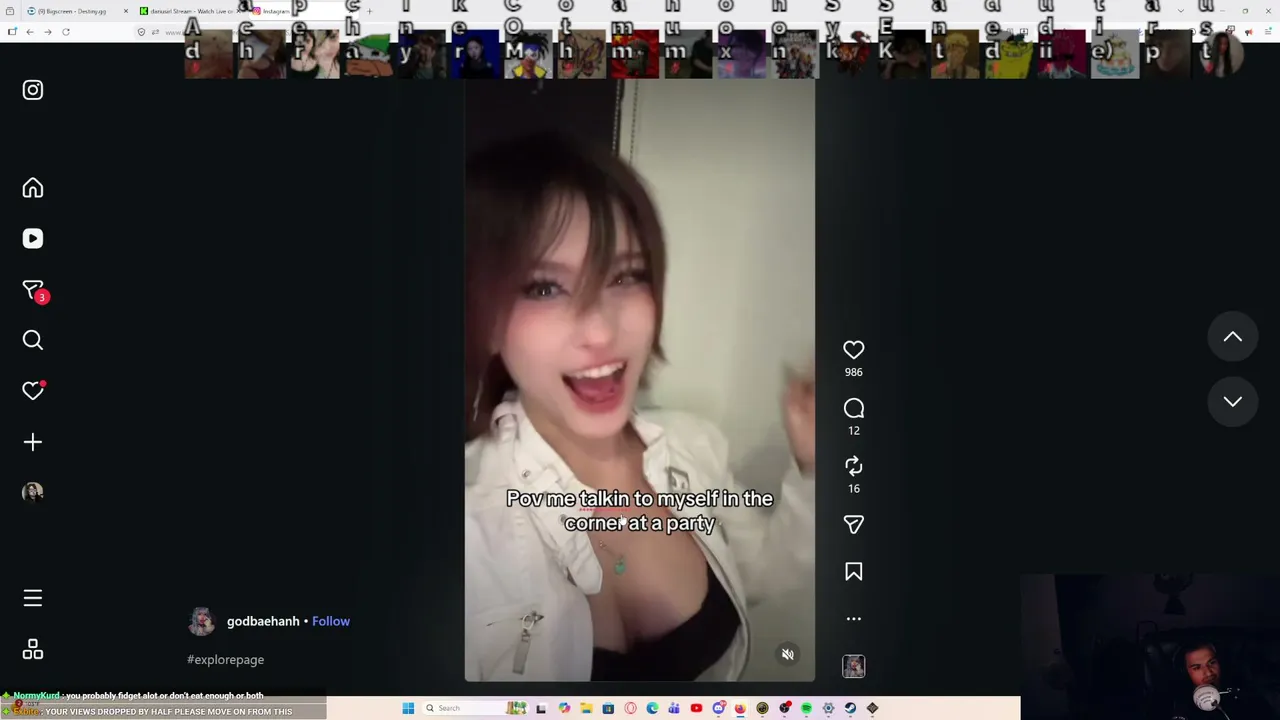Open Steam from the taskbar
1280x720 pixels.
click(850, 708)
